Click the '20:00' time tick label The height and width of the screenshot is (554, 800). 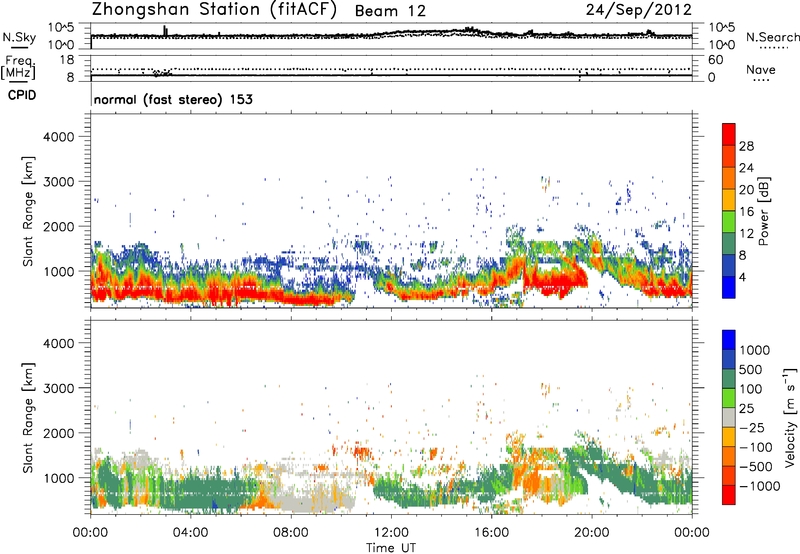591,533
